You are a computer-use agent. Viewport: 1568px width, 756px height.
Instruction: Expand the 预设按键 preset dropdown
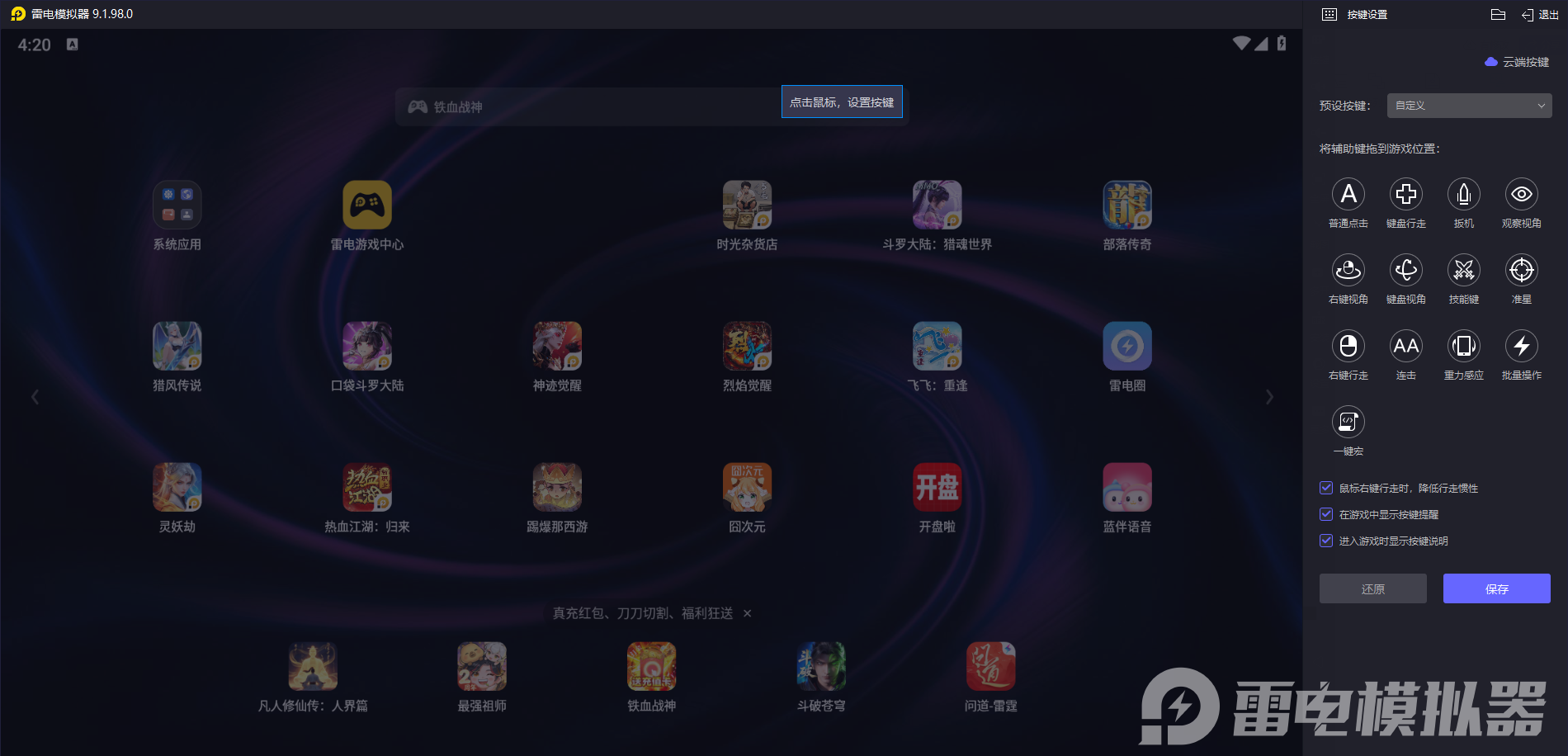1469,106
